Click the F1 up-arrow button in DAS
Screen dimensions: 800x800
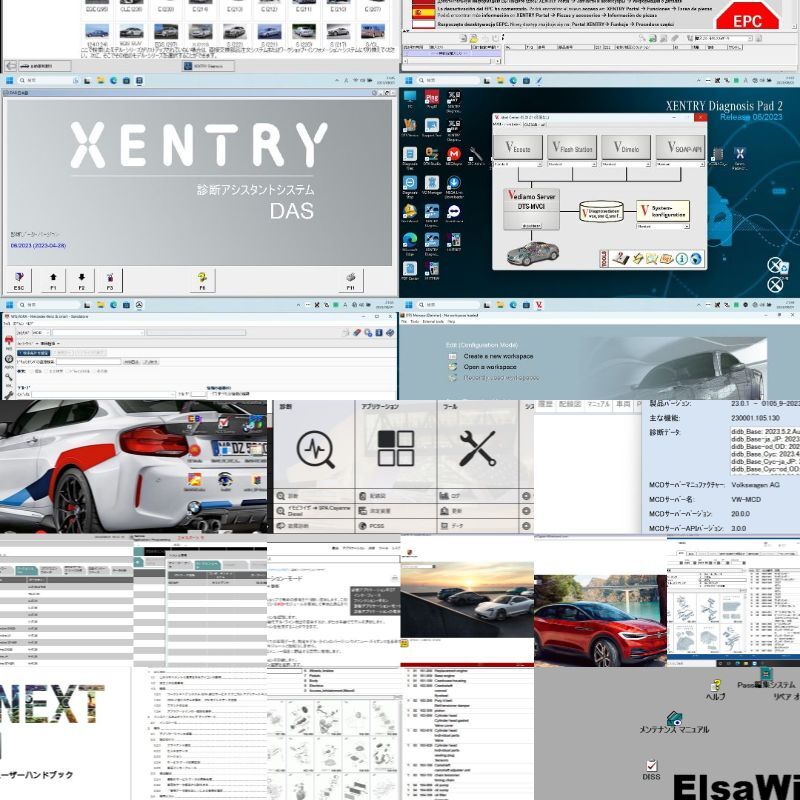[x=53, y=281]
